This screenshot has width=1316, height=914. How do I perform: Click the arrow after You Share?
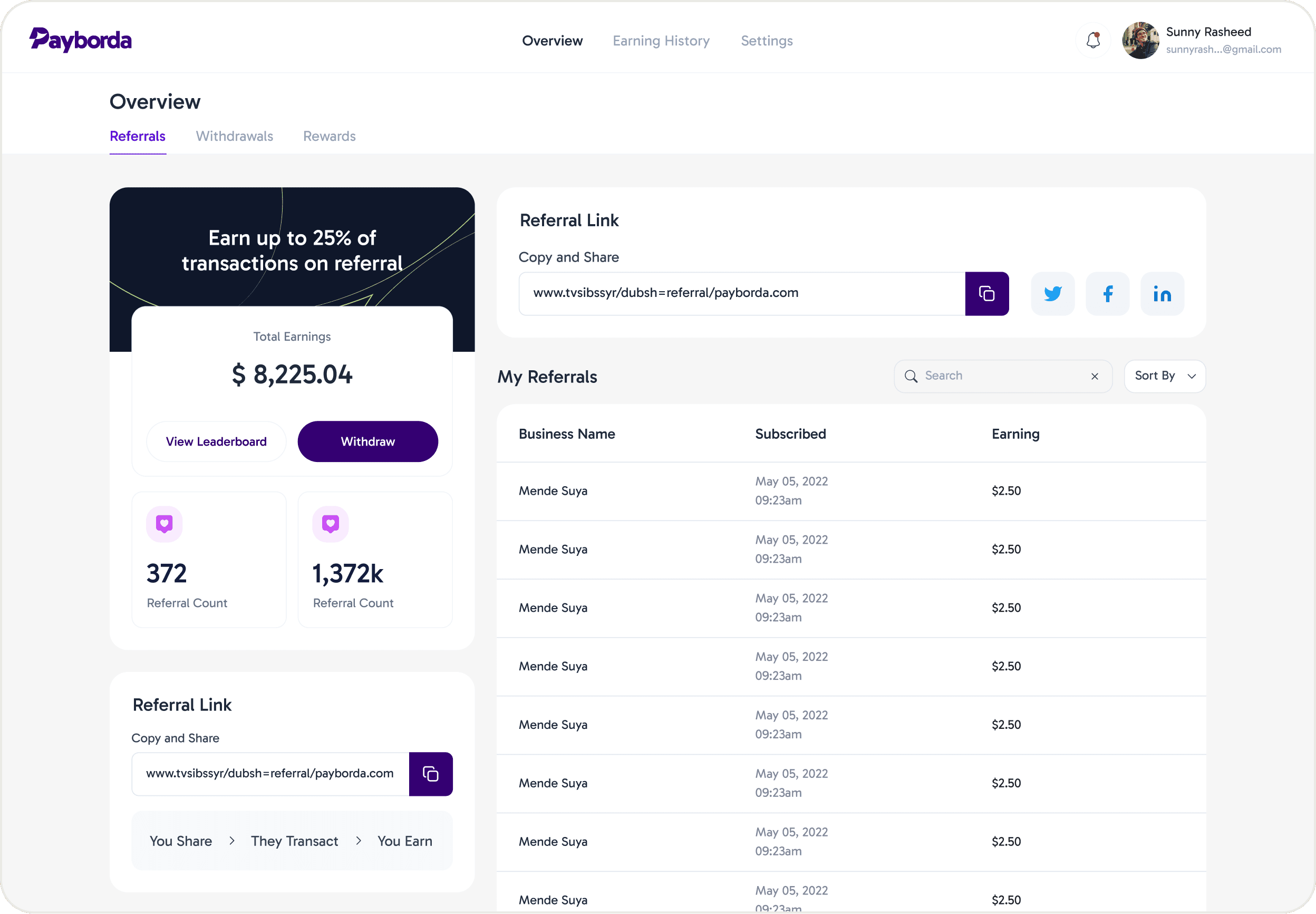(232, 841)
